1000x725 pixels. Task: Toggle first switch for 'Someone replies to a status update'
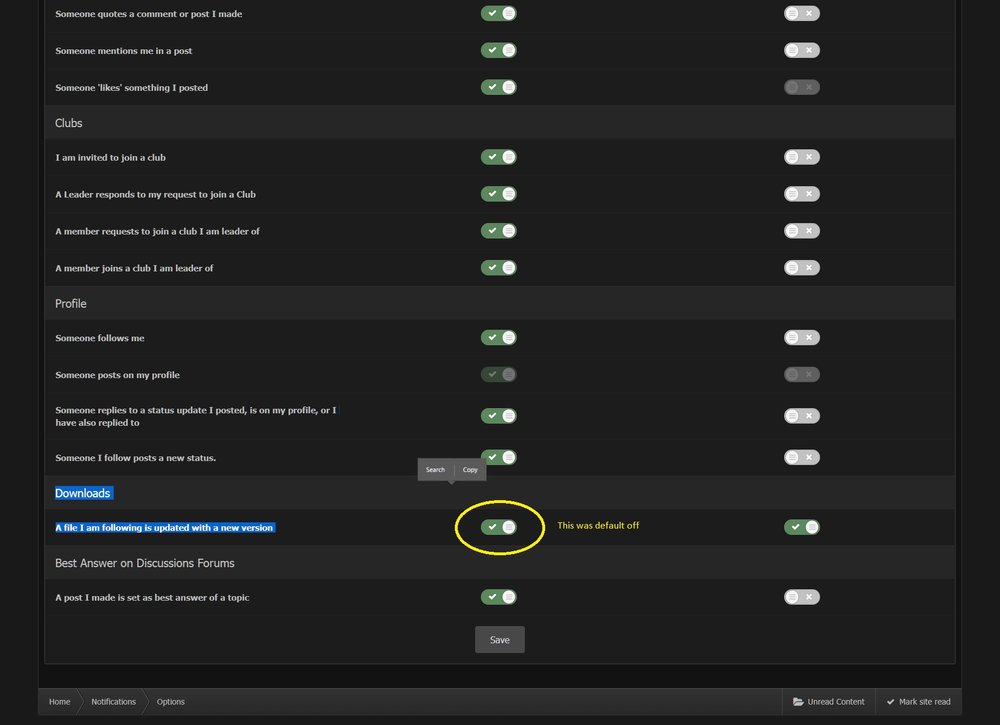tap(499, 416)
